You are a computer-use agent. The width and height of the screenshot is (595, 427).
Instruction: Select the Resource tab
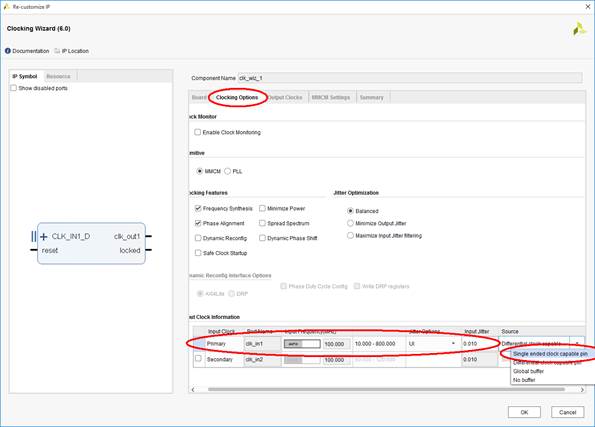(x=58, y=76)
